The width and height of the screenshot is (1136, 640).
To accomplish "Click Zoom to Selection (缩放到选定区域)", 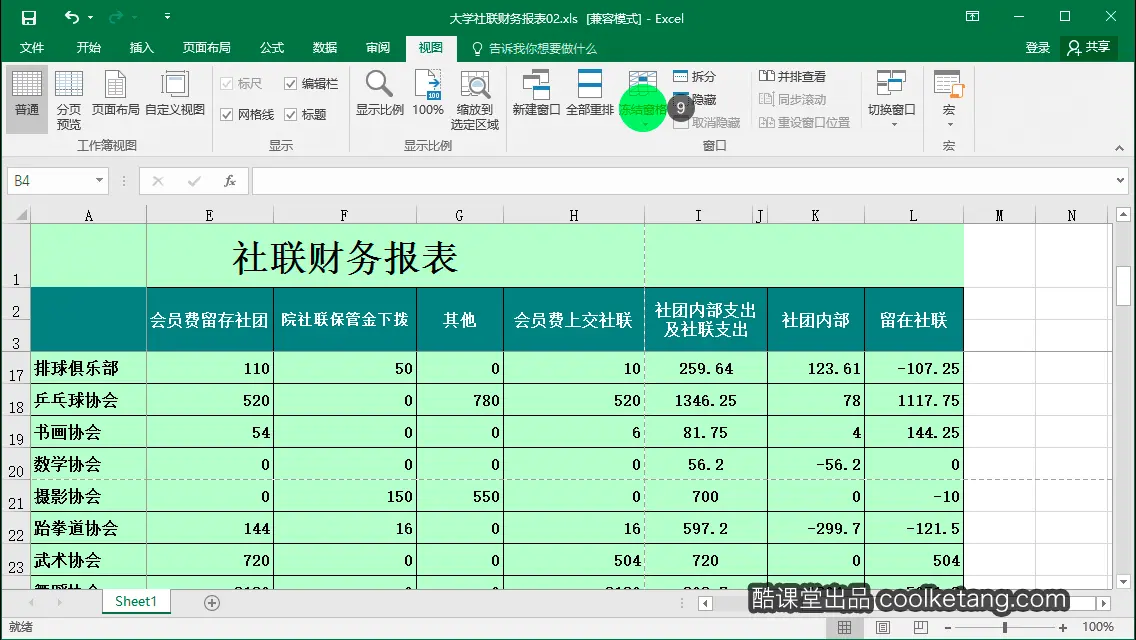I will (475, 100).
